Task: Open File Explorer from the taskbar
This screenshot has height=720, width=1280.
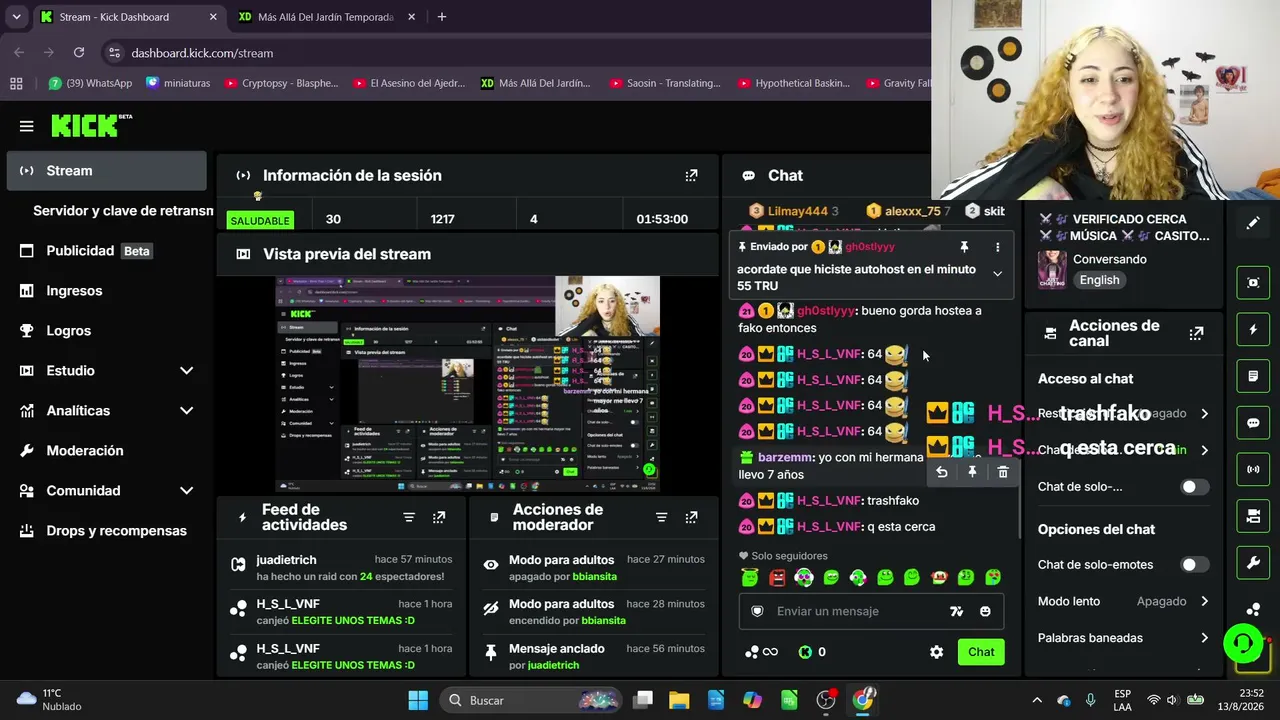Action: [679, 700]
